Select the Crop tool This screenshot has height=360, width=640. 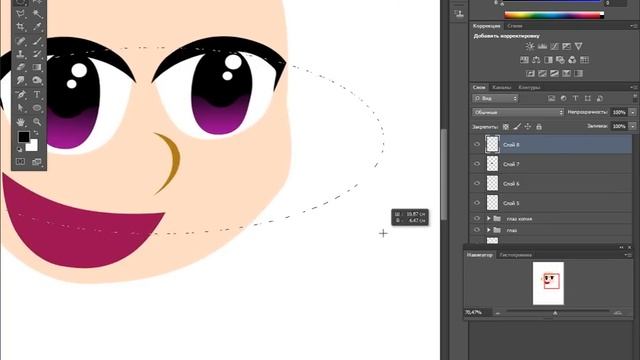tap(20, 27)
